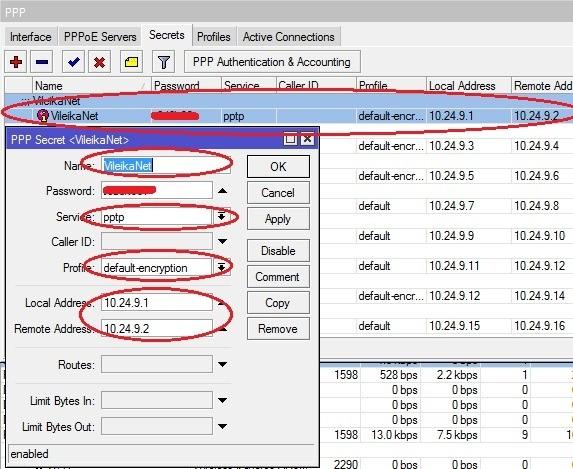Click the VileikaNet secret row icon
573x469 pixels.
(43, 116)
